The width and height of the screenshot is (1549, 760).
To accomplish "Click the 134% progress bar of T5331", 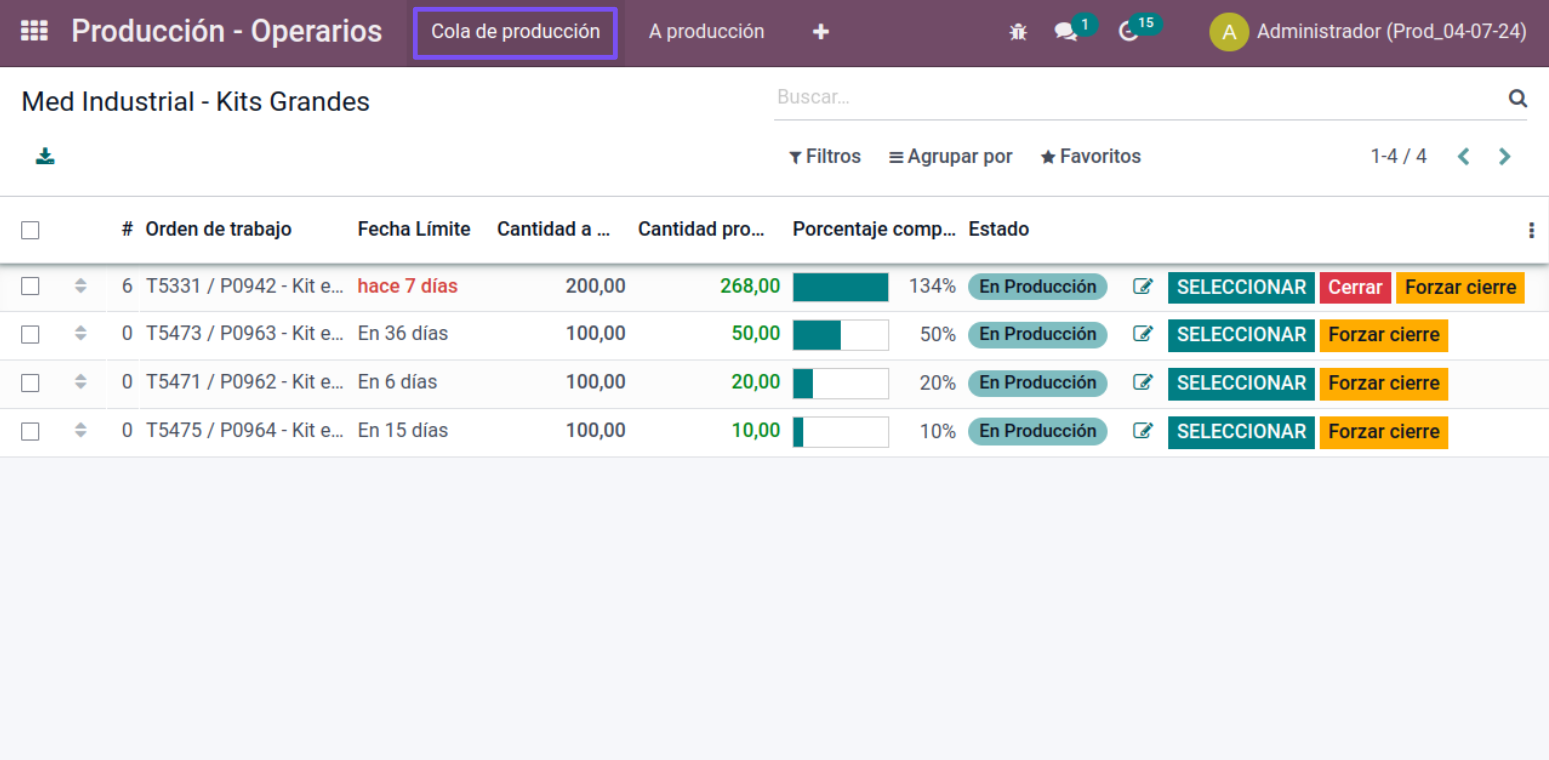I will point(840,287).
